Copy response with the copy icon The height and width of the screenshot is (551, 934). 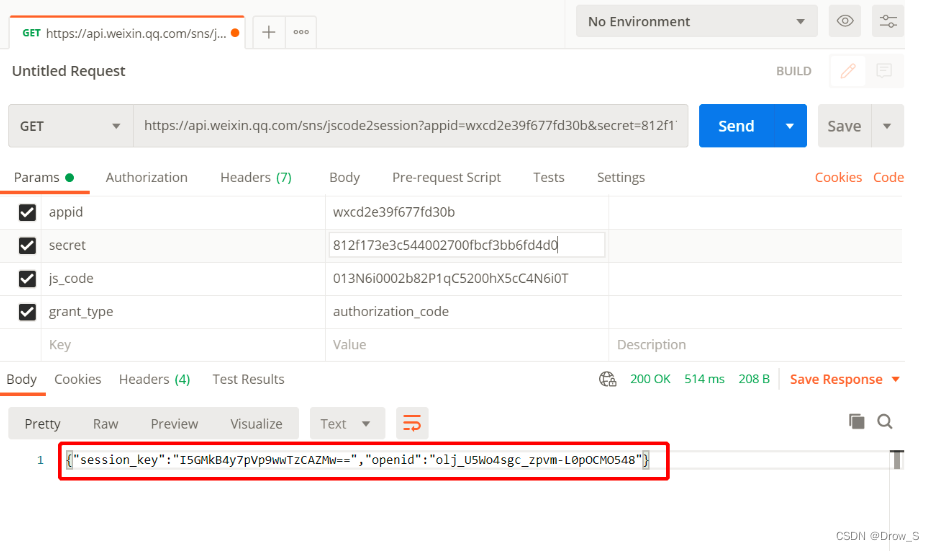pyautogui.click(x=857, y=422)
